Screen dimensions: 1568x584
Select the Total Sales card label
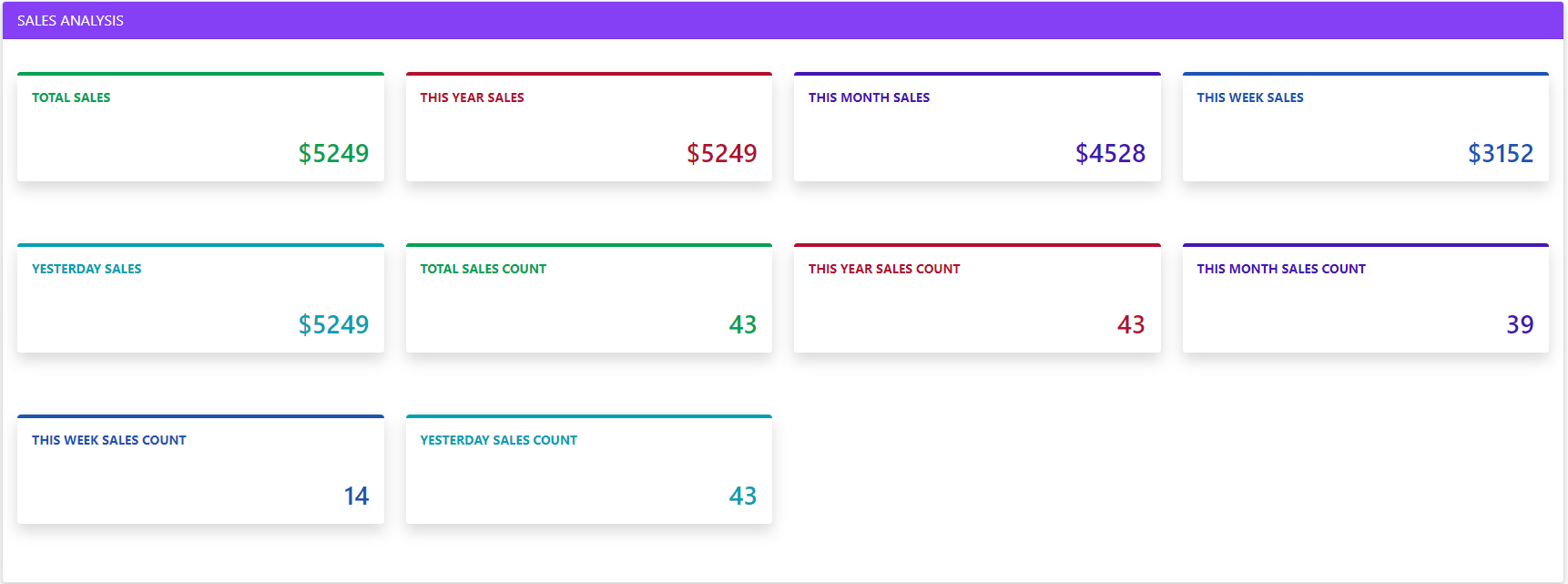click(x=71, y=97)
